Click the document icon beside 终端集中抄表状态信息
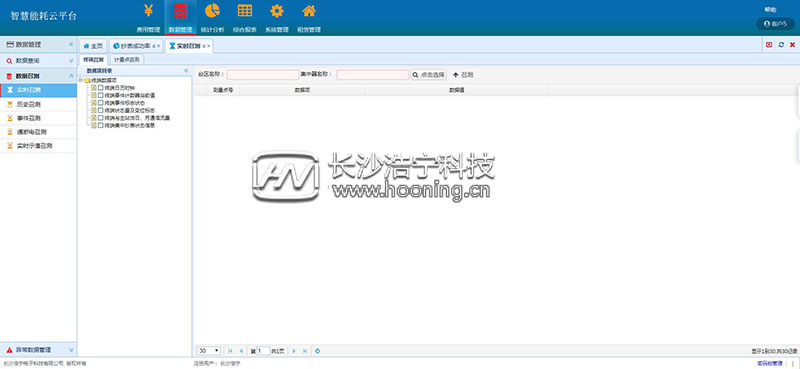The width and height of the screenshot is (800, 369). click(94, 125)
